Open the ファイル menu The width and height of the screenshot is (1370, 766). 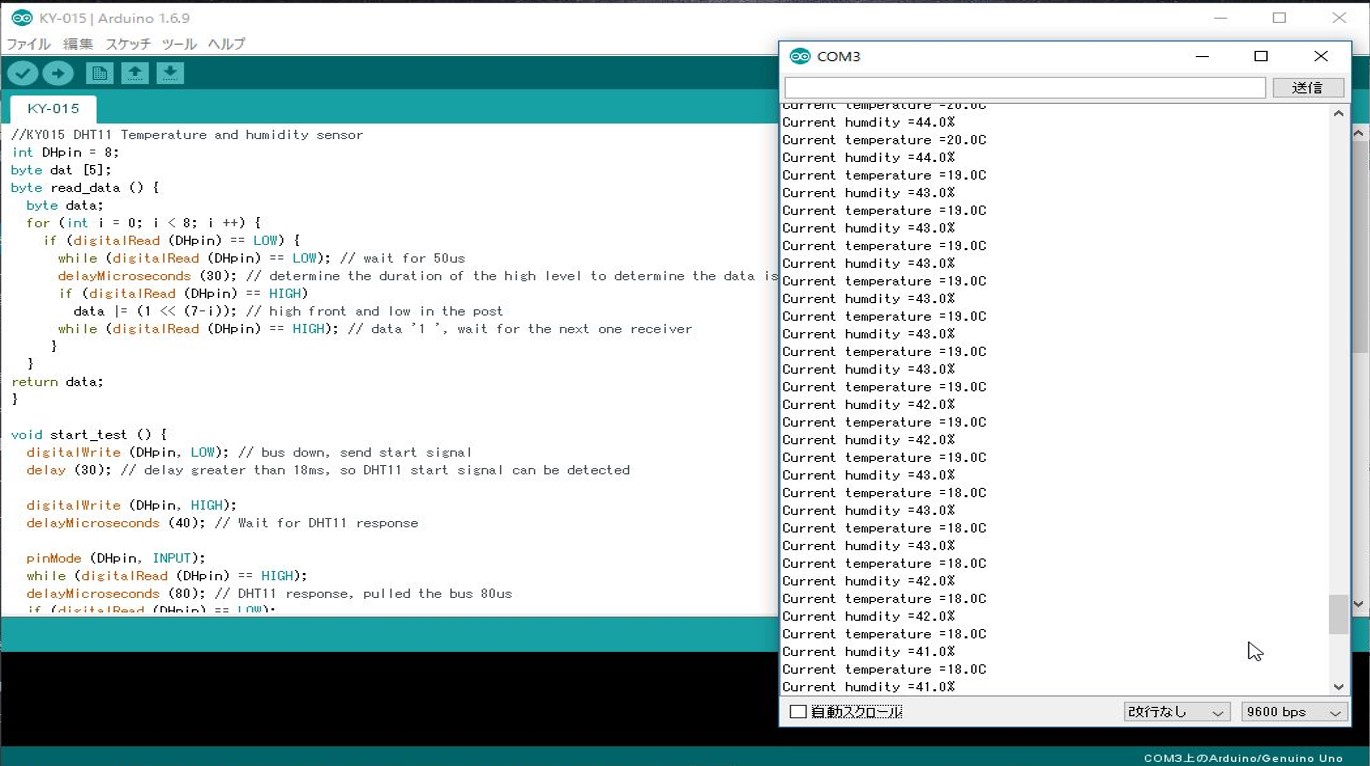pyautogui.click(x=29, y=44)
